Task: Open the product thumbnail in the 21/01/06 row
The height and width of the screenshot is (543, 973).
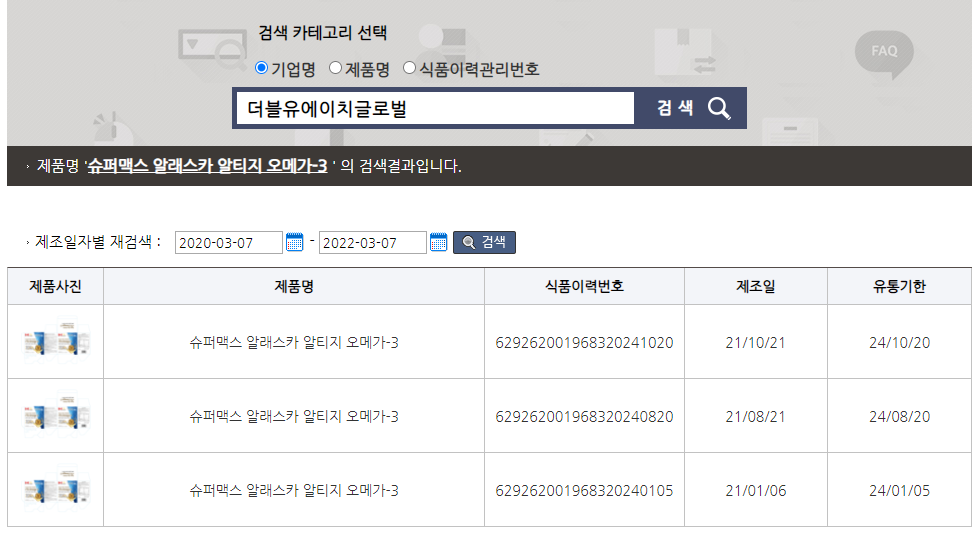Action: (x=56, y=488)
